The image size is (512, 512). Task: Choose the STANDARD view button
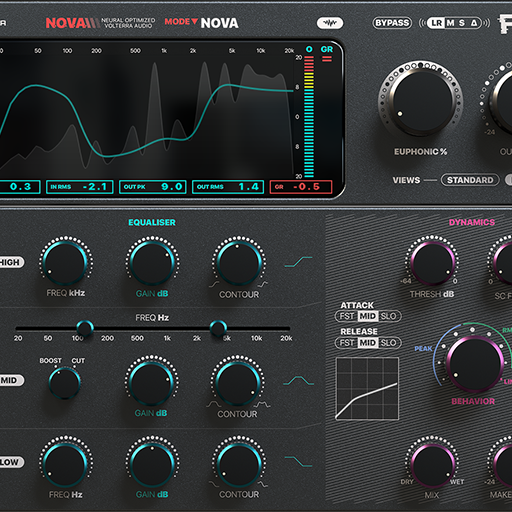470,180
